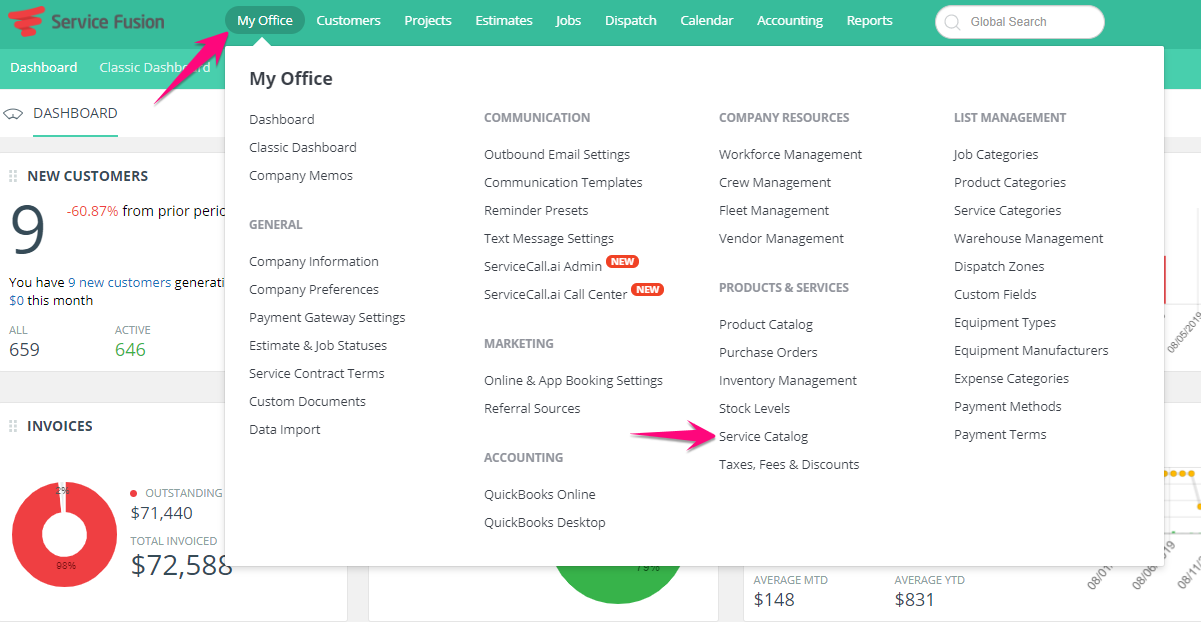Open the Service Catalog
This screenshot has width=1201, height=622.
click(x=763, y=437)
